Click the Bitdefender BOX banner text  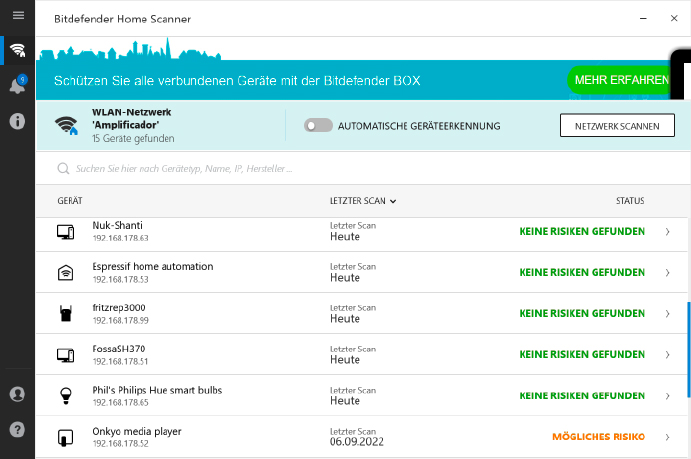click(237, 81)
